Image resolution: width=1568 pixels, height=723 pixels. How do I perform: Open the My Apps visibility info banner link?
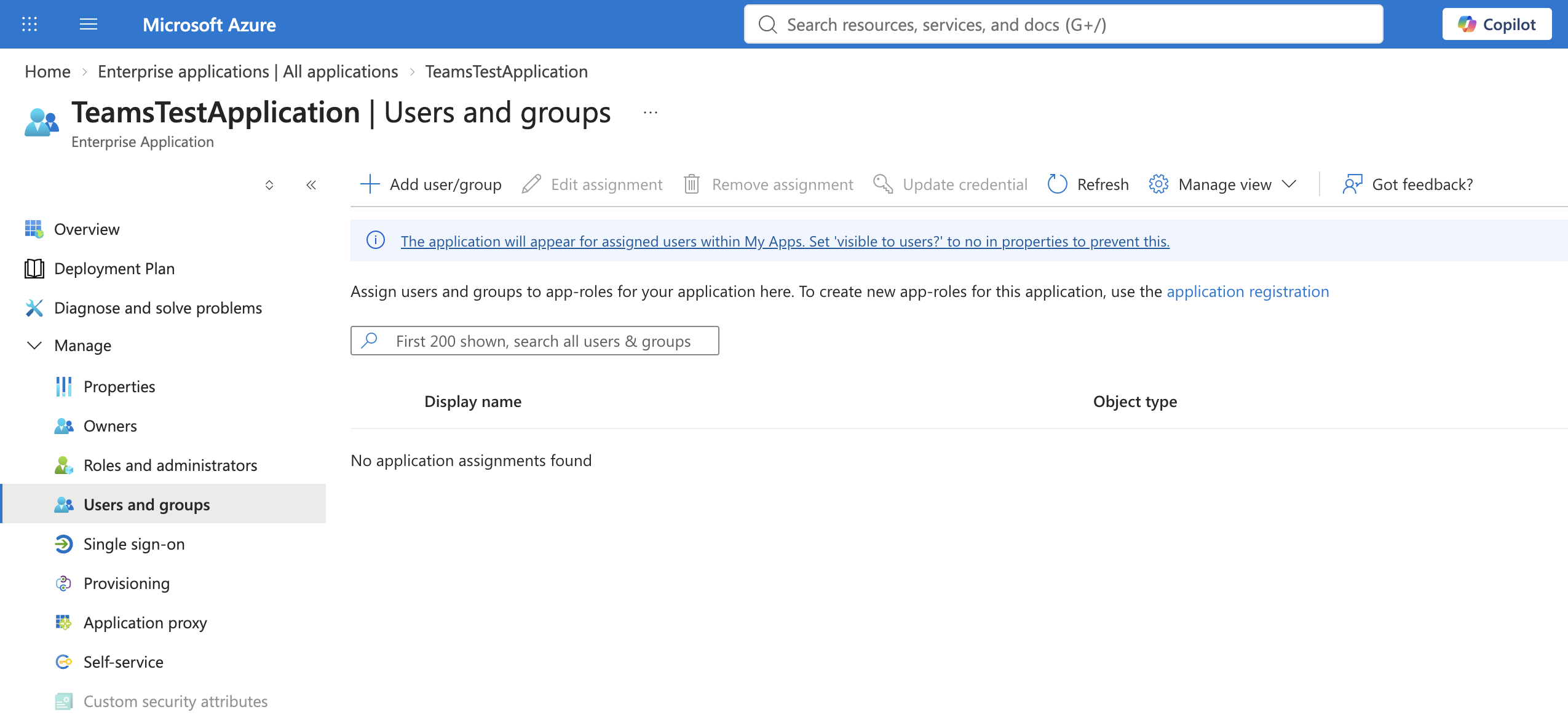(785, 241)
